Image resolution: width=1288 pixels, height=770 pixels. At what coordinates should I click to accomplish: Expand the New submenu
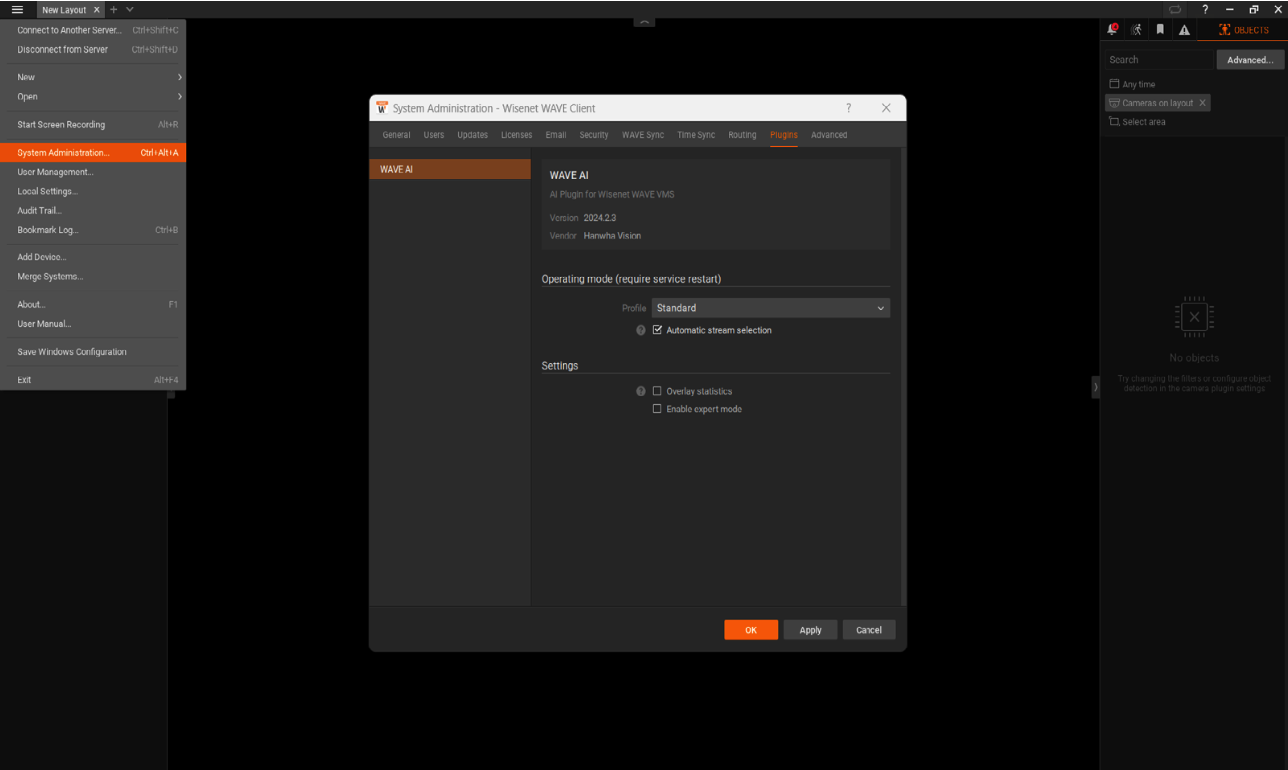coord(93,77)
